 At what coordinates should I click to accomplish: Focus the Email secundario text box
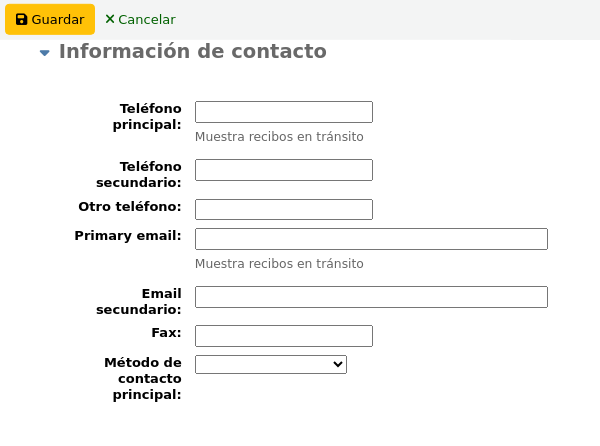pyautogui.click(x=371, y=297)
